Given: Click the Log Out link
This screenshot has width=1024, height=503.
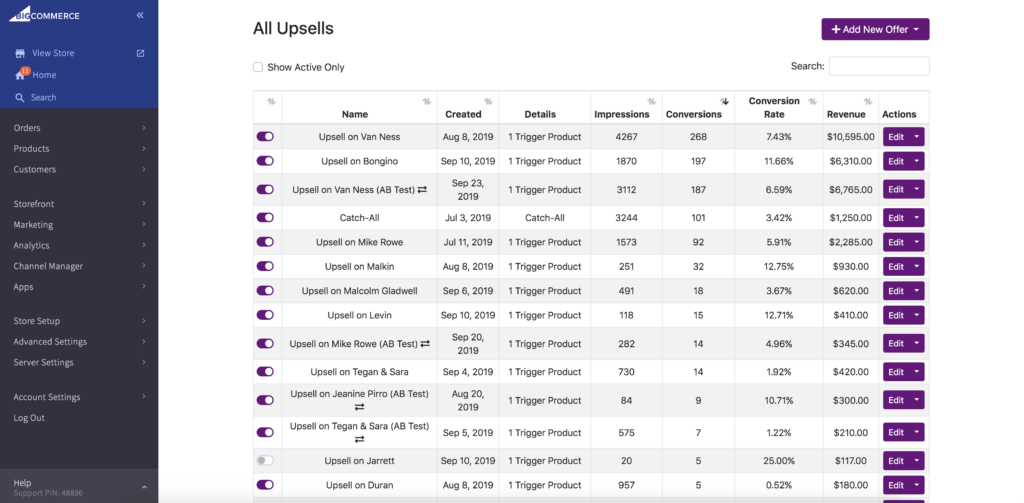Looking at the screenshot, I should coord(29,417).
